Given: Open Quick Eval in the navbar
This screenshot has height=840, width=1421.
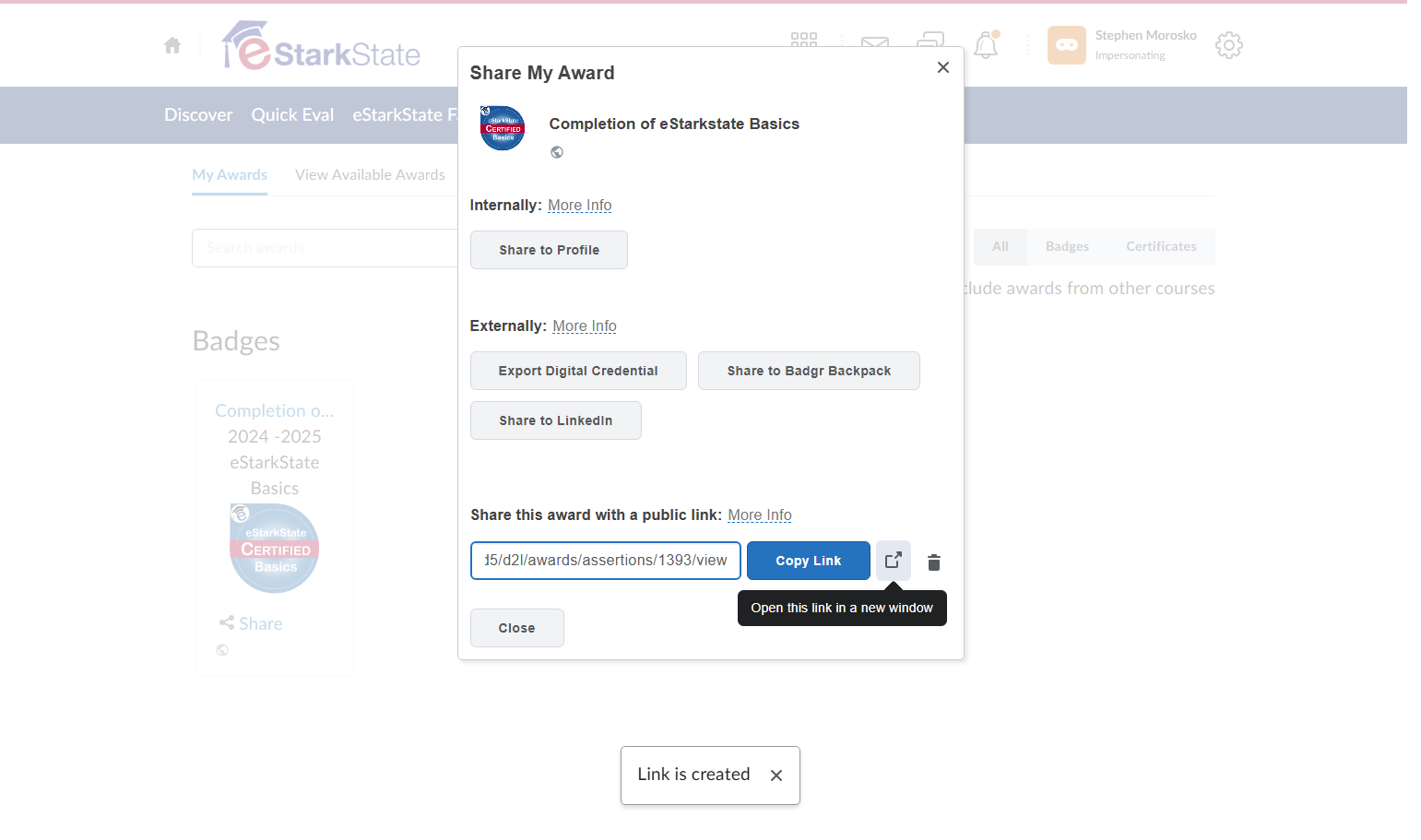Looking at the screenshot, I should click(292, 115).
